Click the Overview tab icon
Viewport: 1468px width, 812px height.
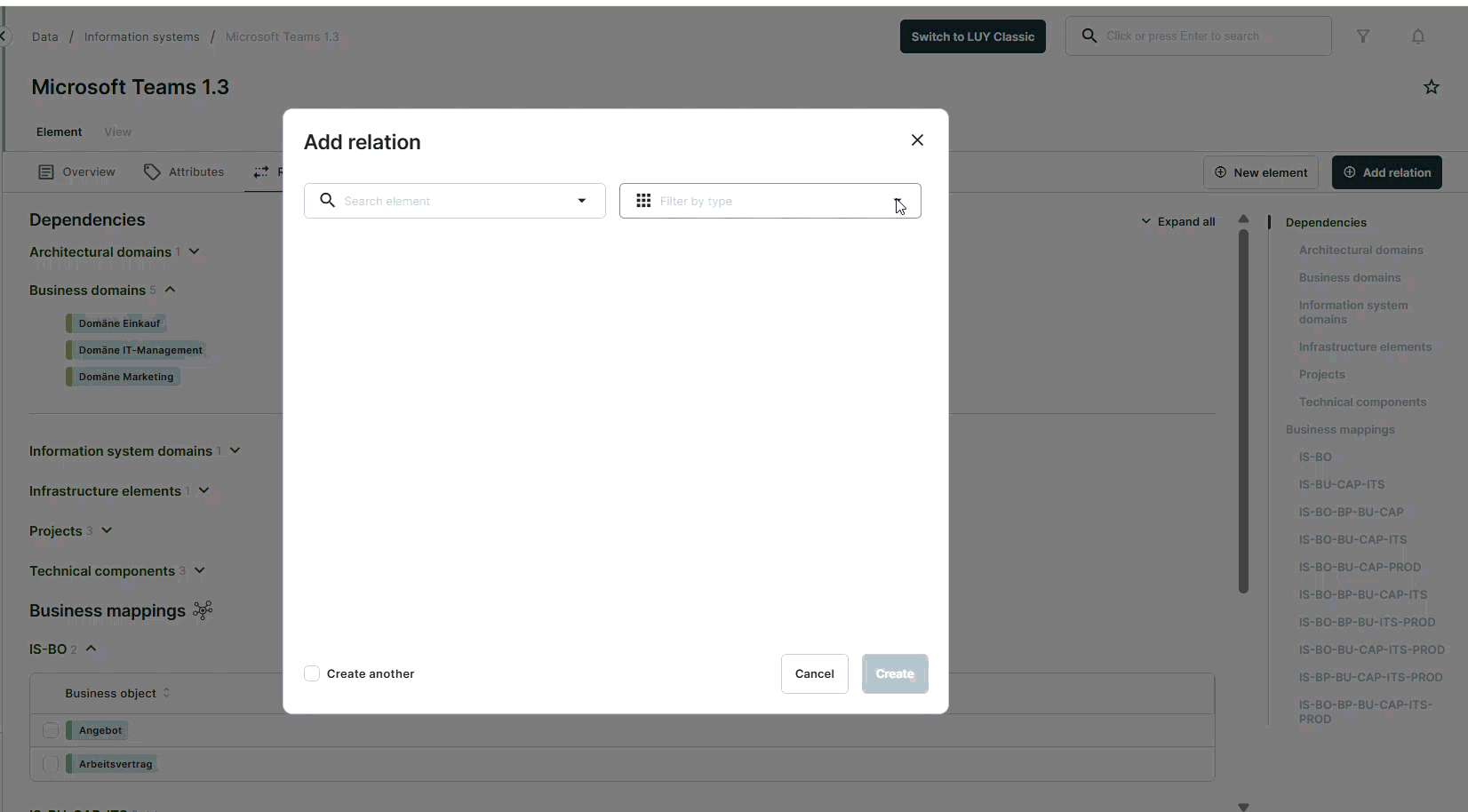pyautogui.click(x=46, y=171)
